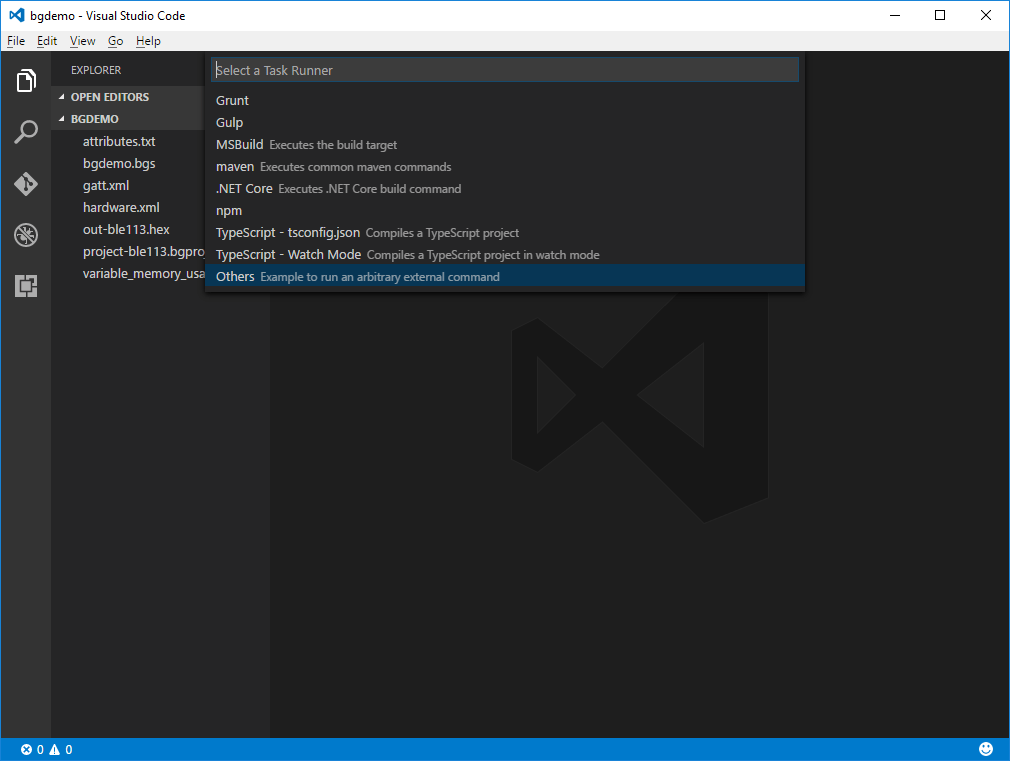
Task: Open the Git source control view
Action: pos(26,184)
